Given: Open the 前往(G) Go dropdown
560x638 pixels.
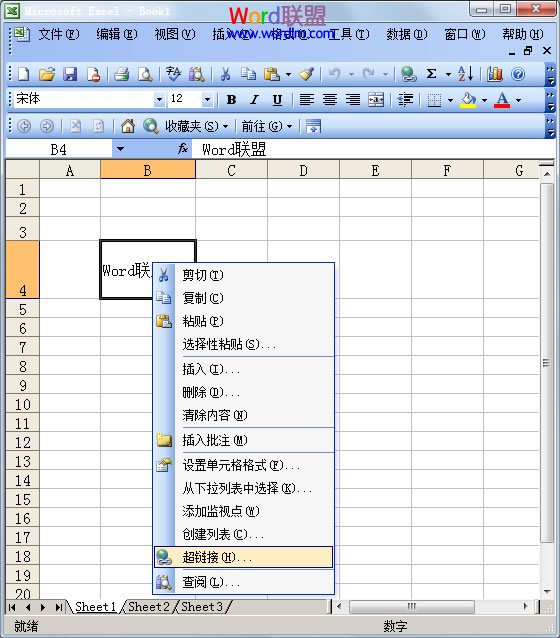Looking at the screenshot, I should 267,126.
